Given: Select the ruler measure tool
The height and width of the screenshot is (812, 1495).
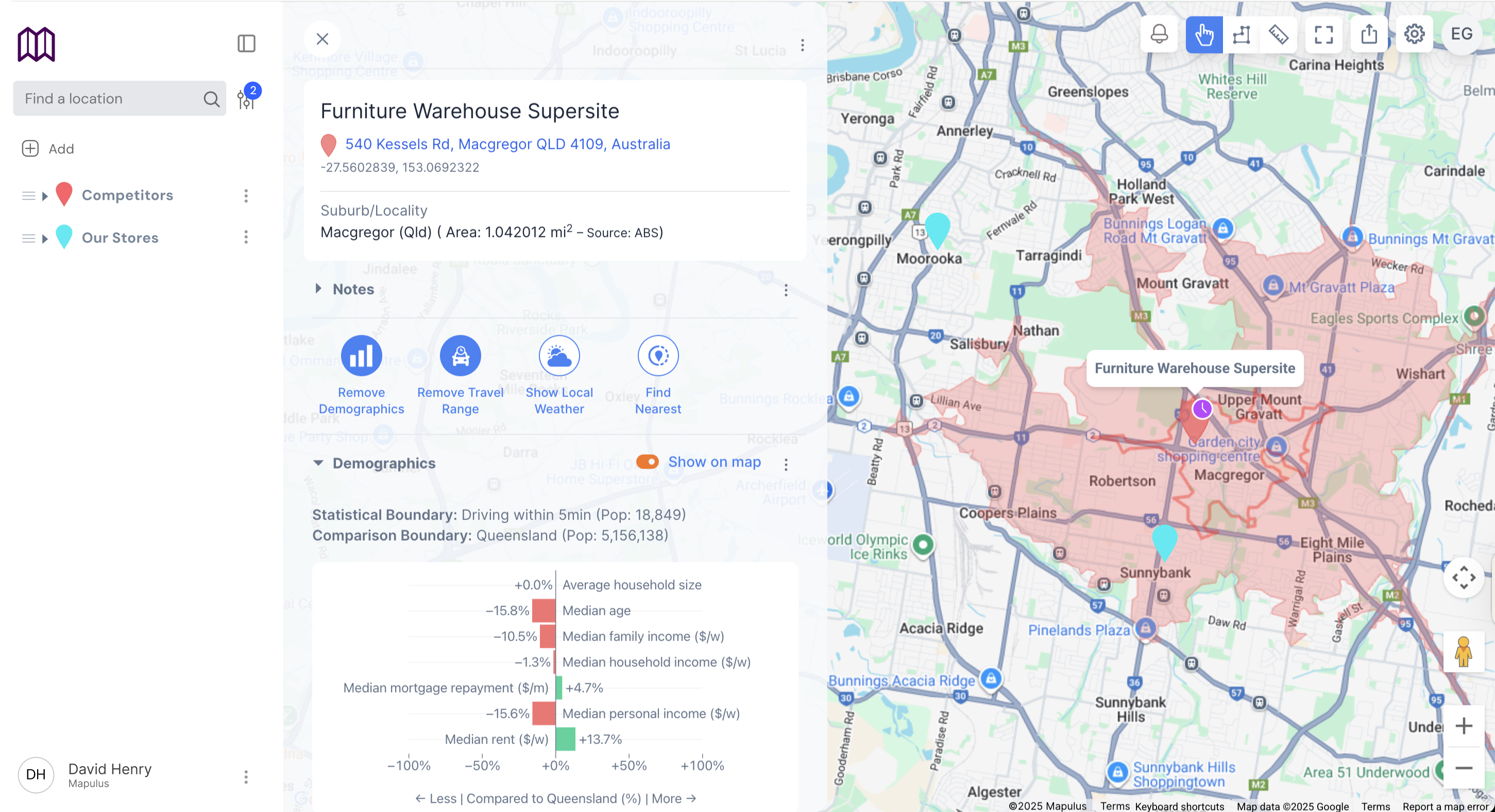Looking at the screenshot, I should [1278, 35].
